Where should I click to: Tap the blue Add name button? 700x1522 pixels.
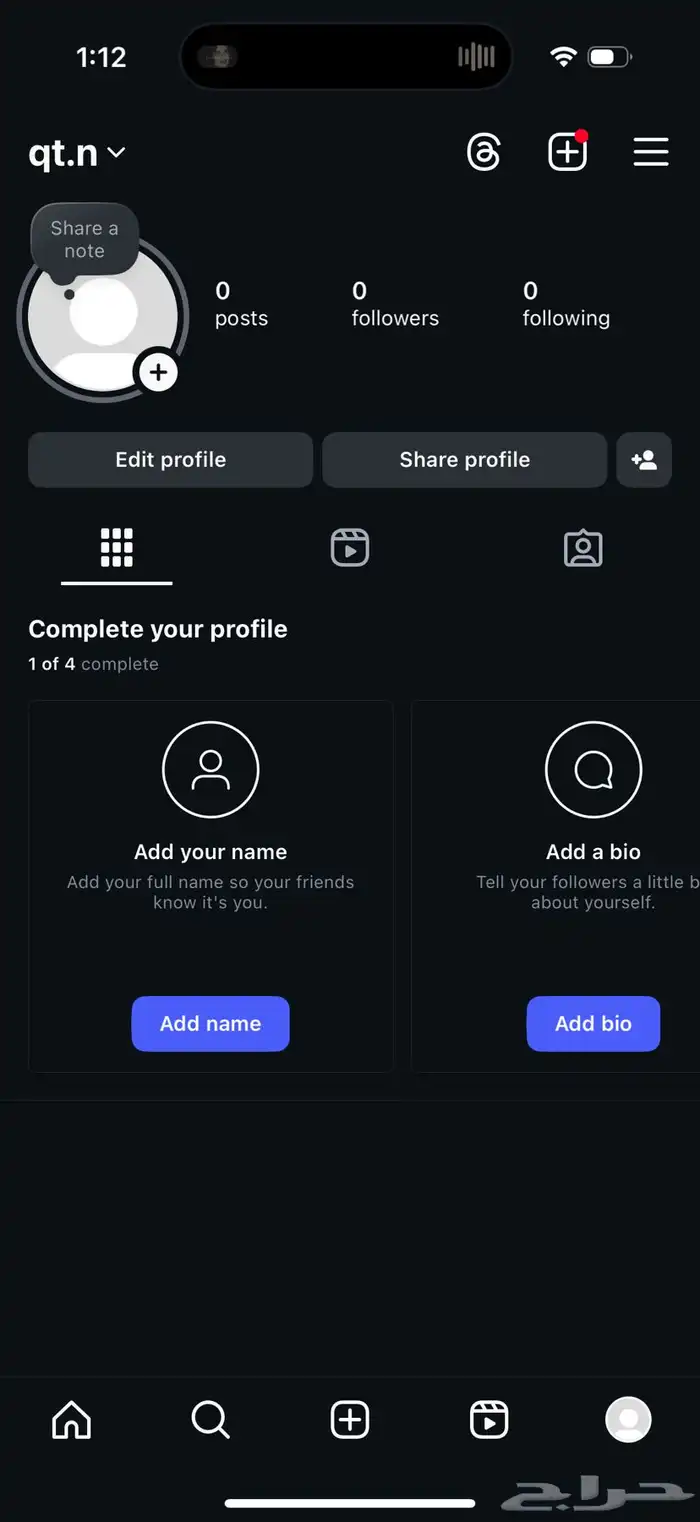(210, 1023)
